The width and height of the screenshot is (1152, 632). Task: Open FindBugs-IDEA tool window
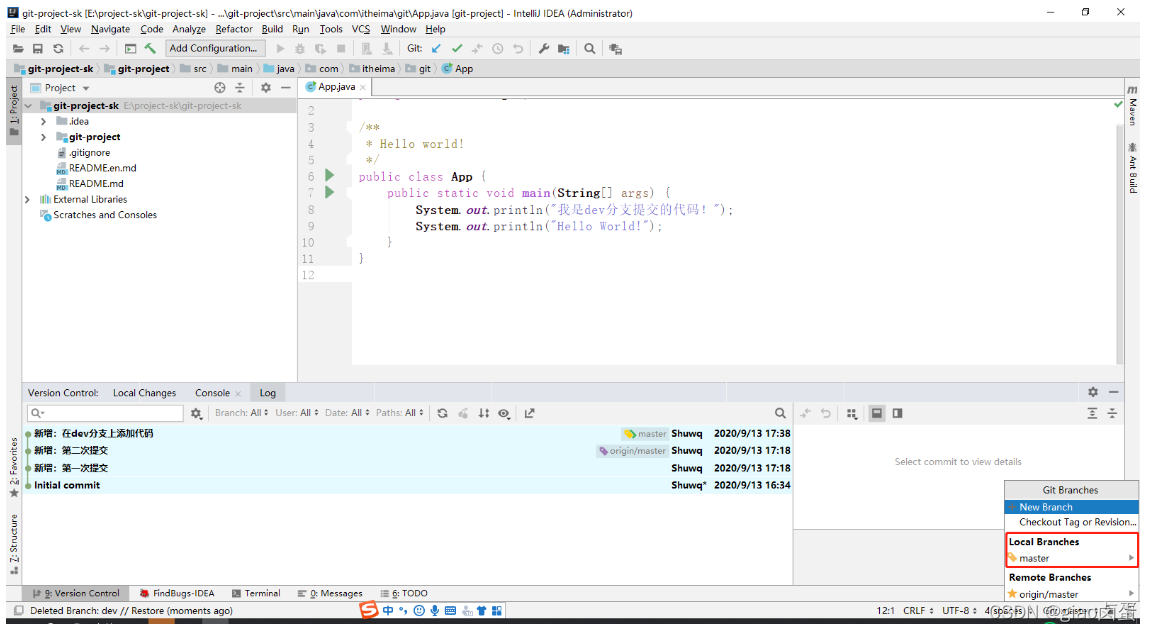click(177, 594)
